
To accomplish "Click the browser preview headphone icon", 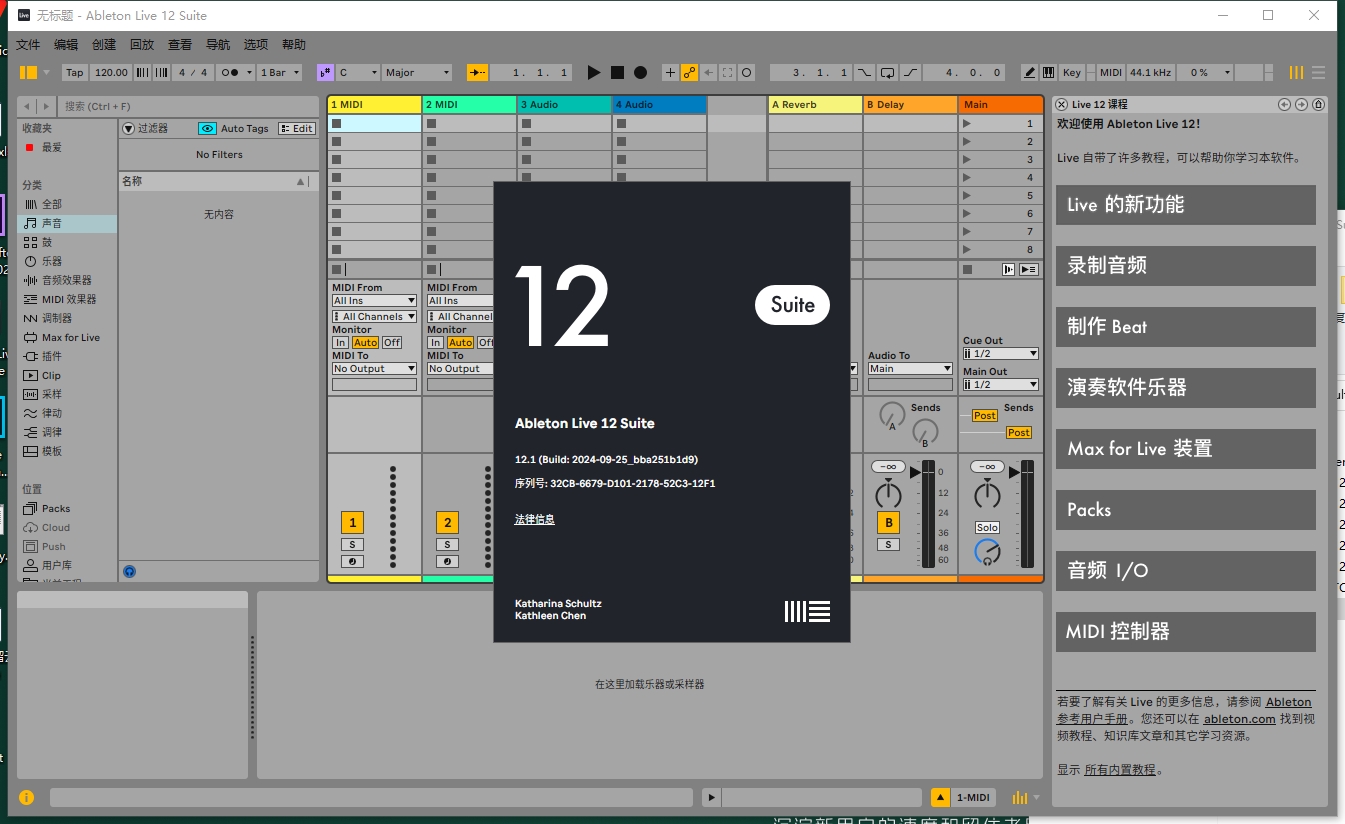I will click(129, 572).
